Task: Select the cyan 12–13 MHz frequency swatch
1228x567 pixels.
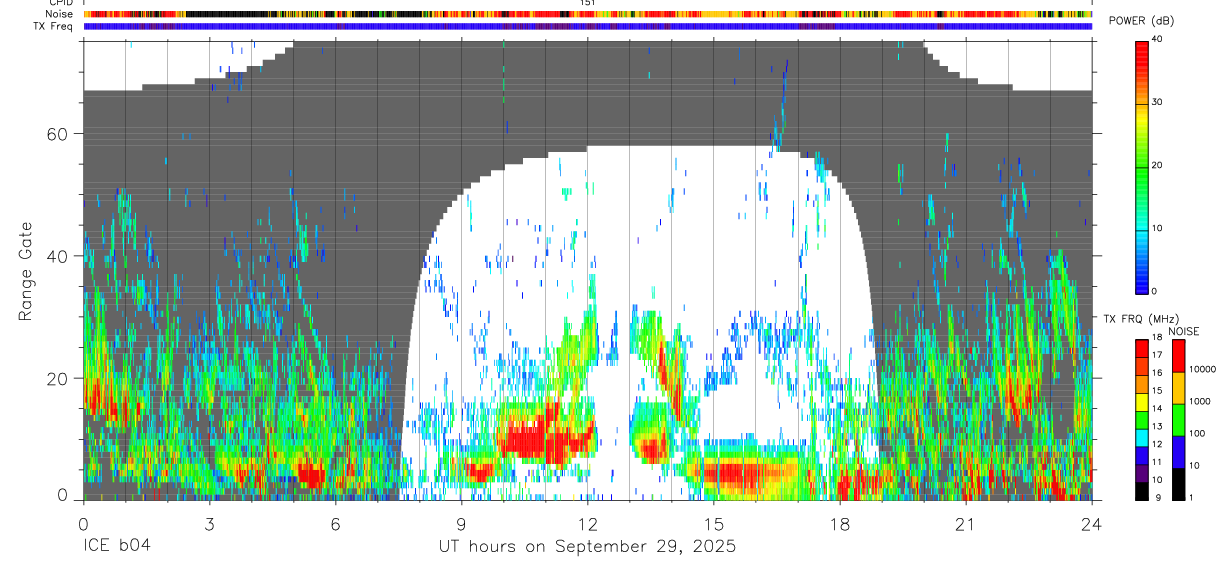Action: [x=1141, y=438]
